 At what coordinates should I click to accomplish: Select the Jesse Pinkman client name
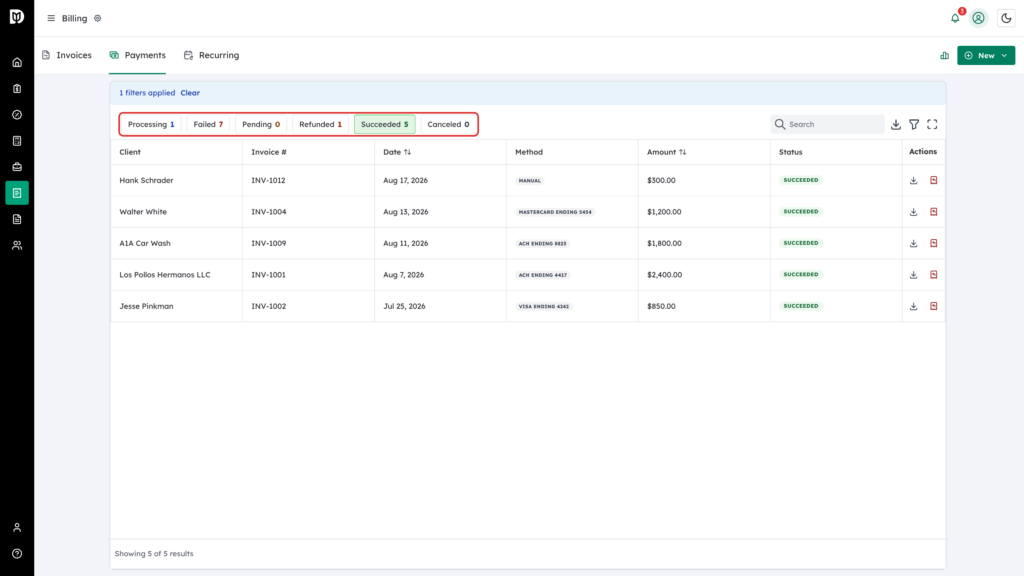tap(146, 306)
